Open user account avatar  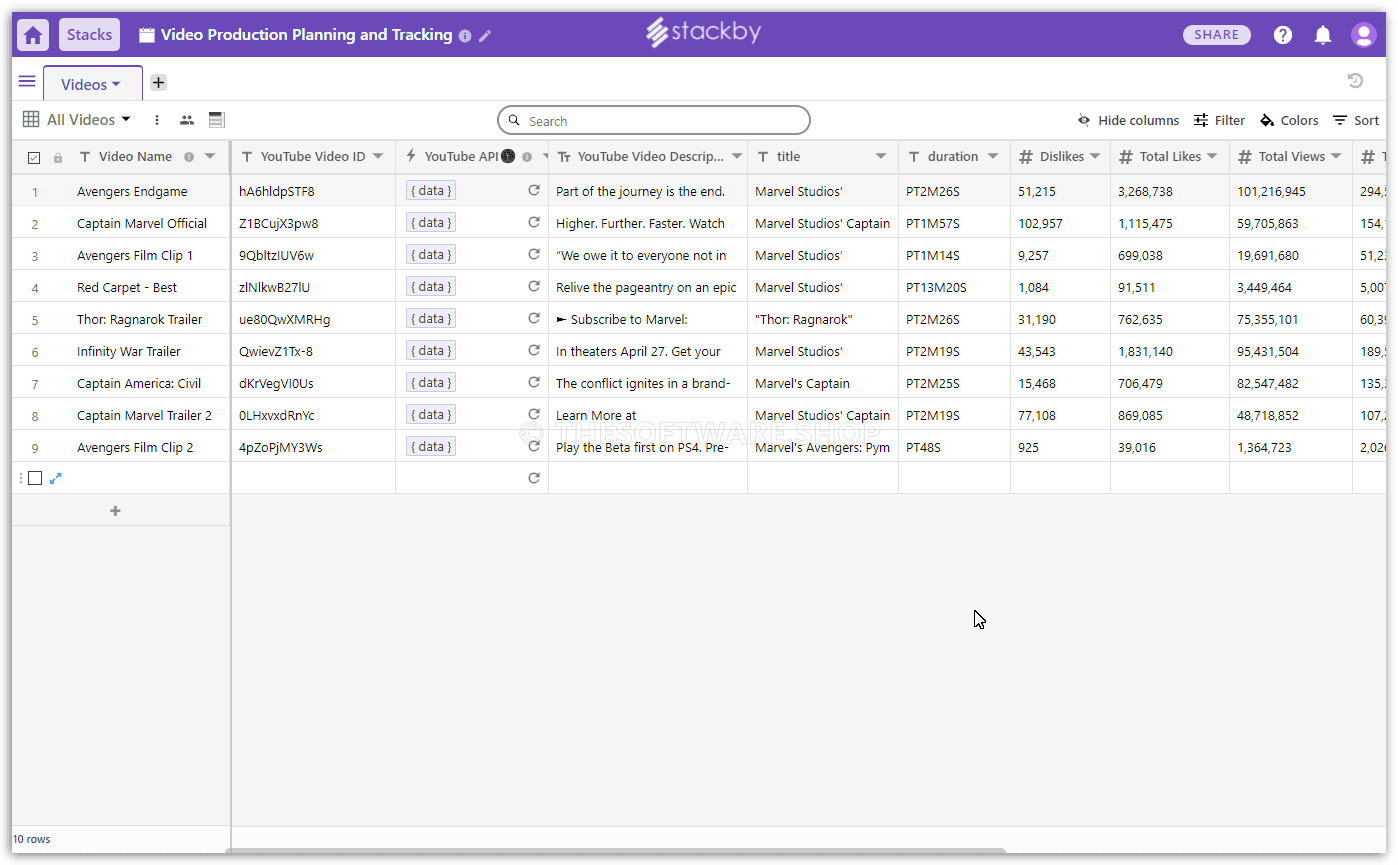click(x=1364, y=35)
